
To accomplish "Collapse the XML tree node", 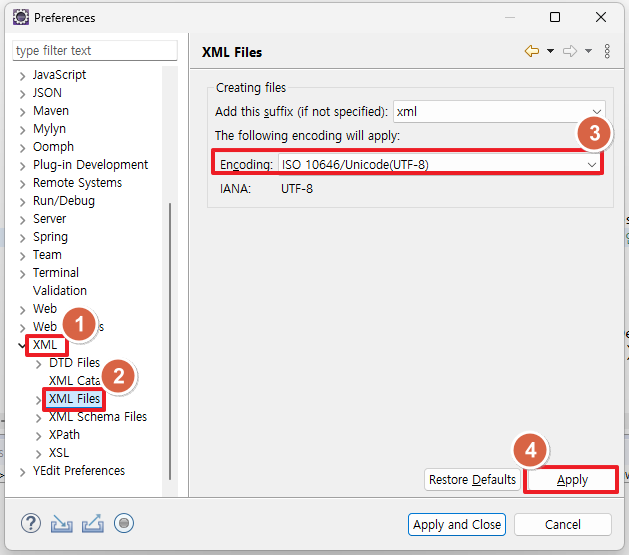I will point(23,345).
